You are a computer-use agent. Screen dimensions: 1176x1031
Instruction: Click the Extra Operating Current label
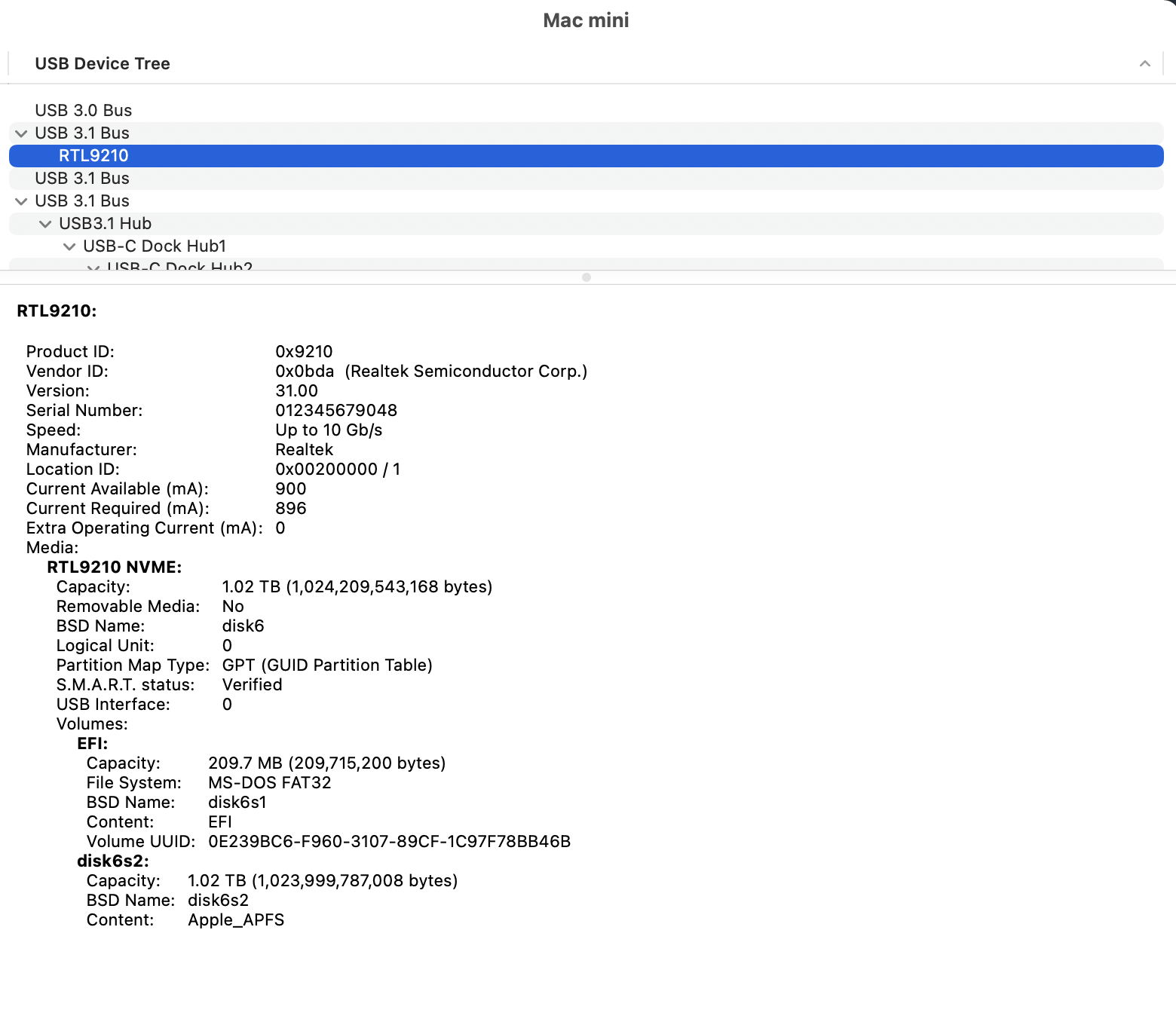tap(145, 528)
